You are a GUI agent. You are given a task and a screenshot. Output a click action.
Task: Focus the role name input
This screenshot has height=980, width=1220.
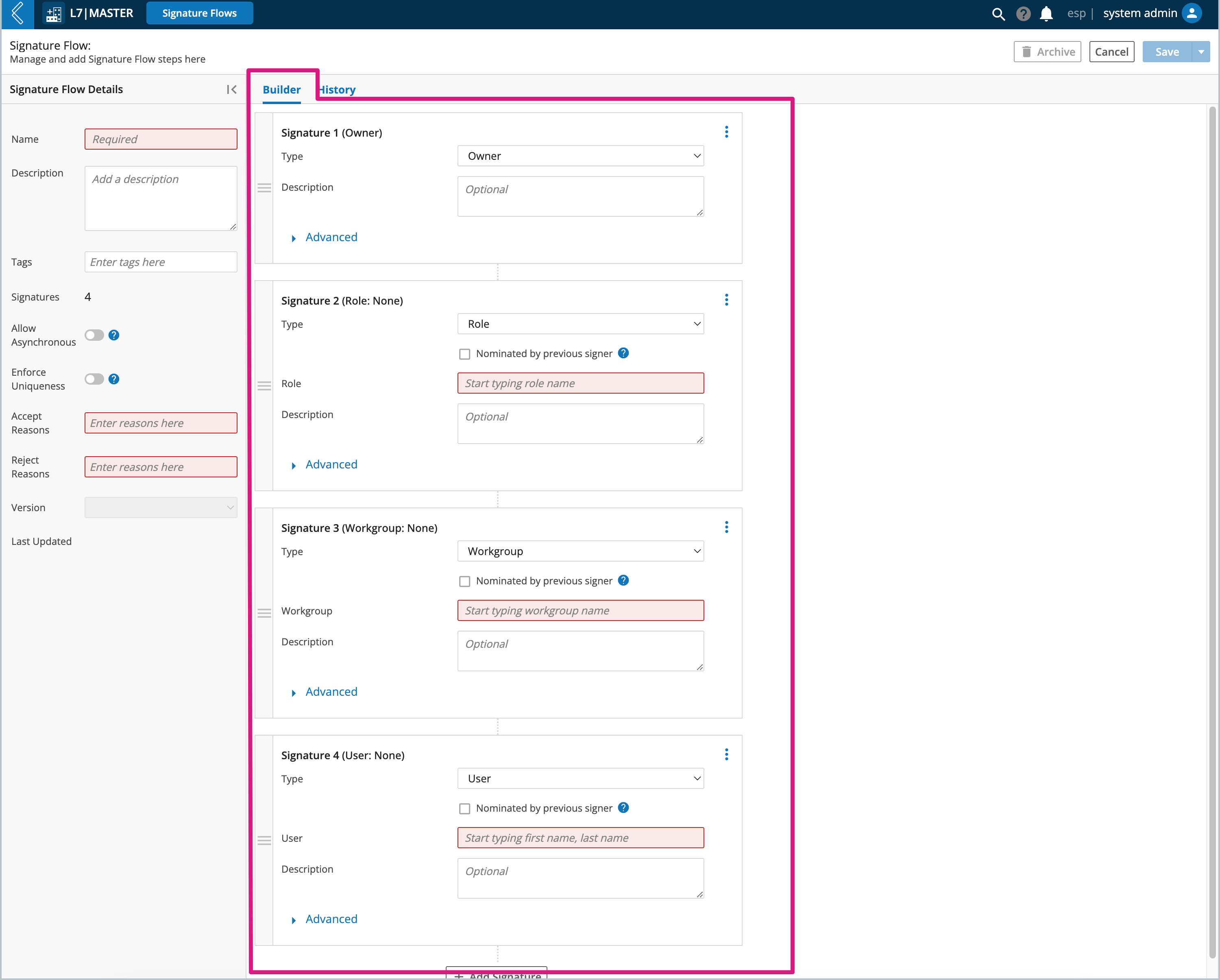(x=581, y=383)
